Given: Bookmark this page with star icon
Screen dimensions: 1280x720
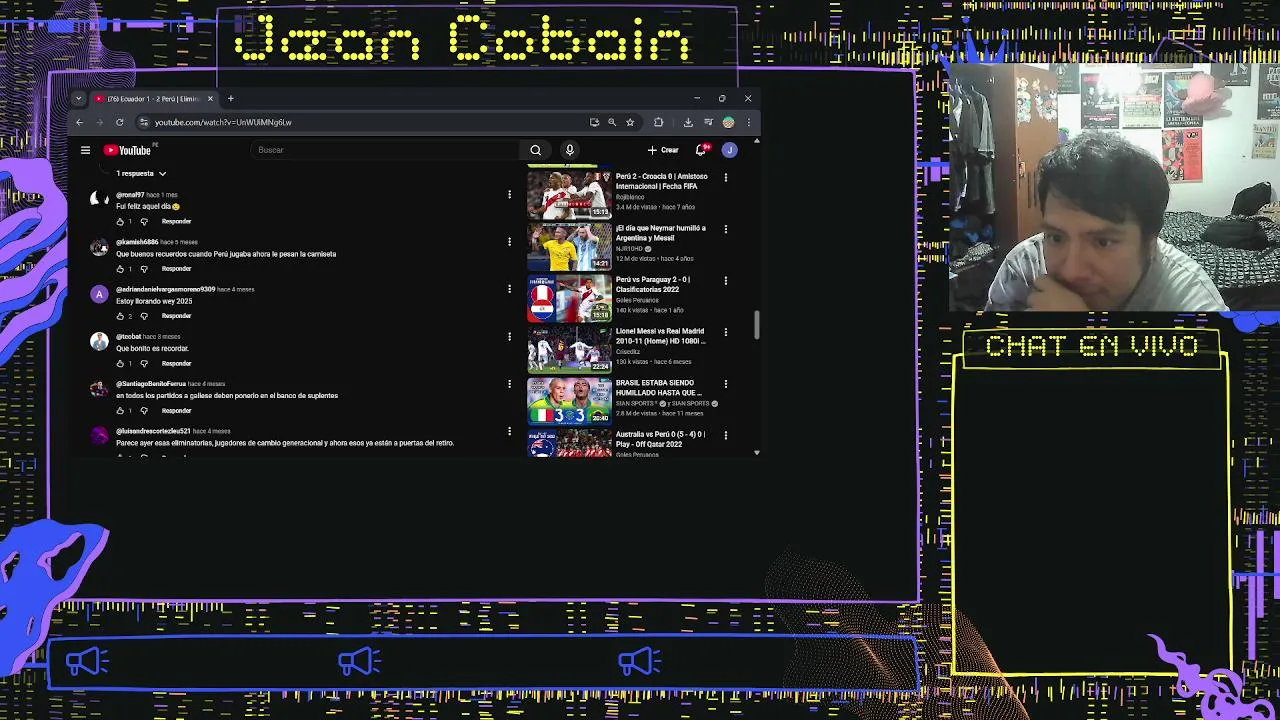Looking at the screenshot, I should tap(630, 122).
